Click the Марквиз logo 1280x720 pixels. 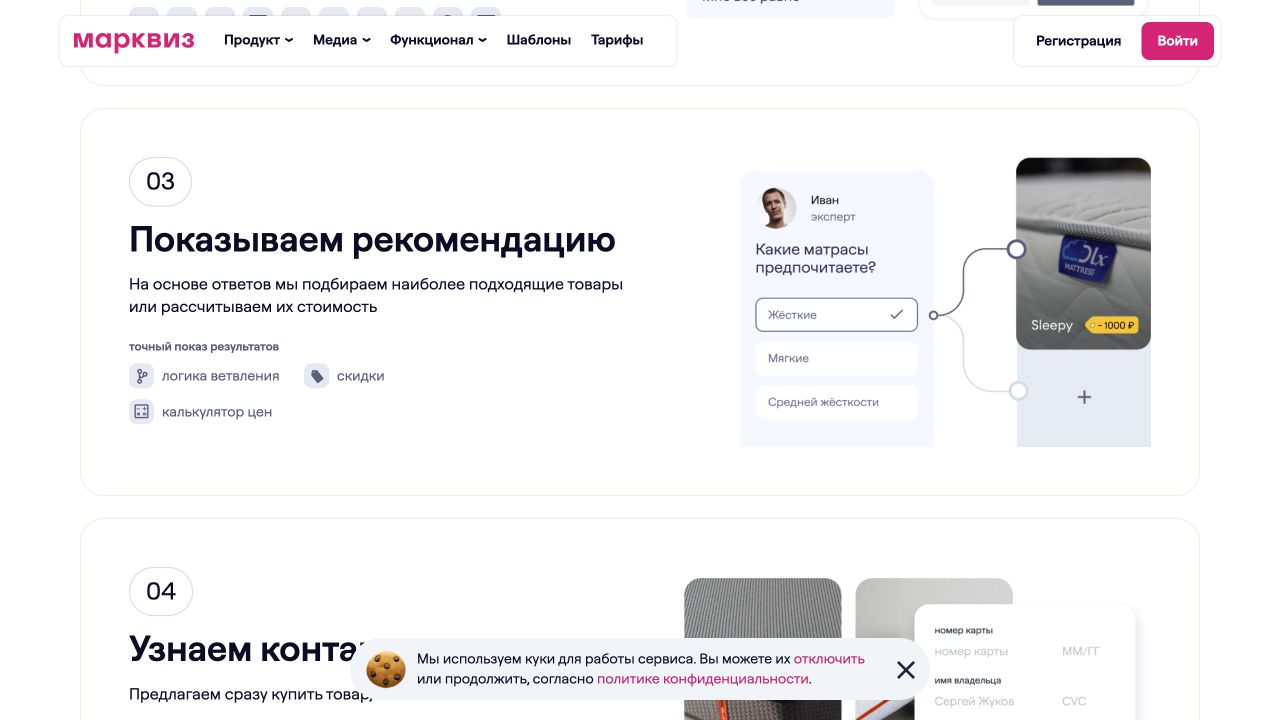(x=134, y=41)
